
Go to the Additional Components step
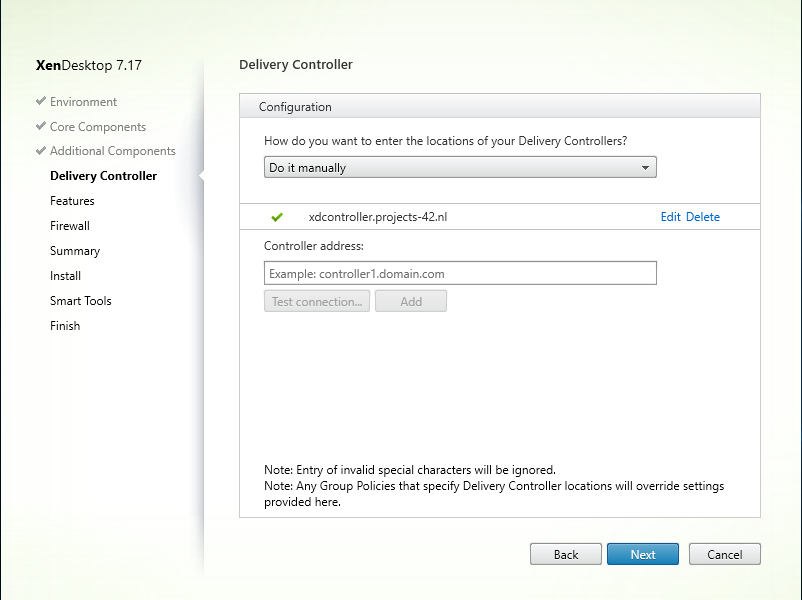pyautogui.click(x=113, y=151)
